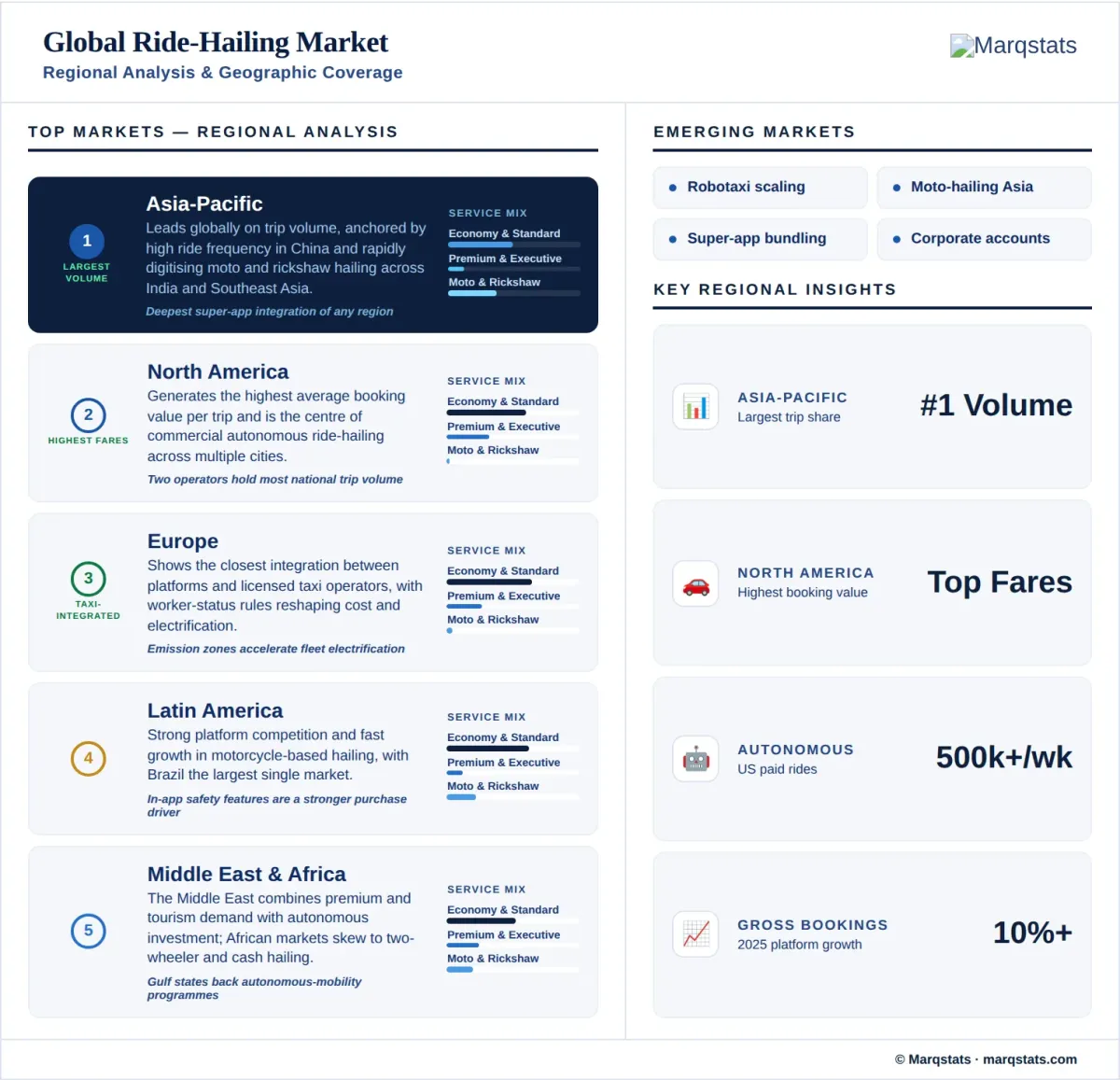Click 'Largest trip share' caption
The width and height of the screenshot is (1120, 1080).
tap(789, 417)
